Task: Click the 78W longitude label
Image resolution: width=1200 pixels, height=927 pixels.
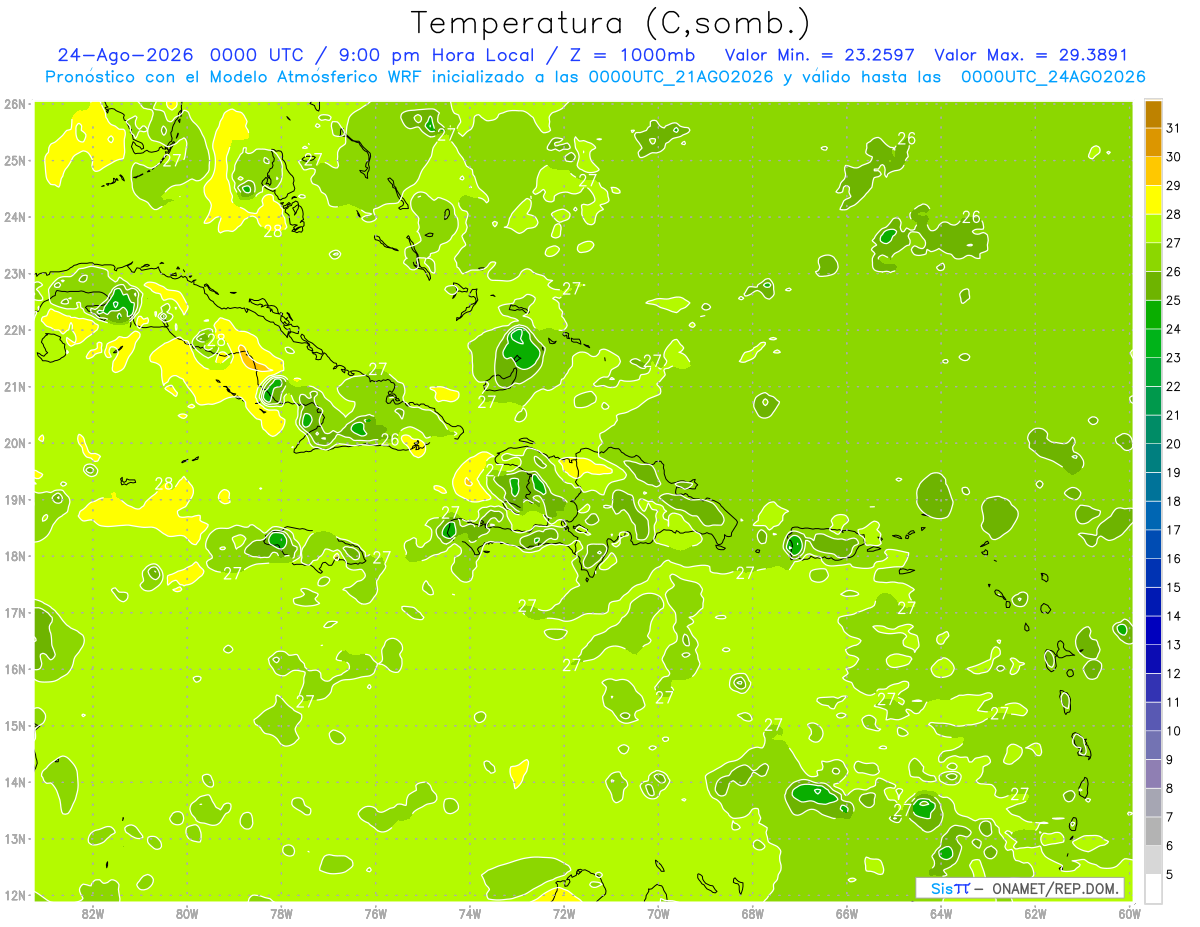Action: tap(281, 913)
